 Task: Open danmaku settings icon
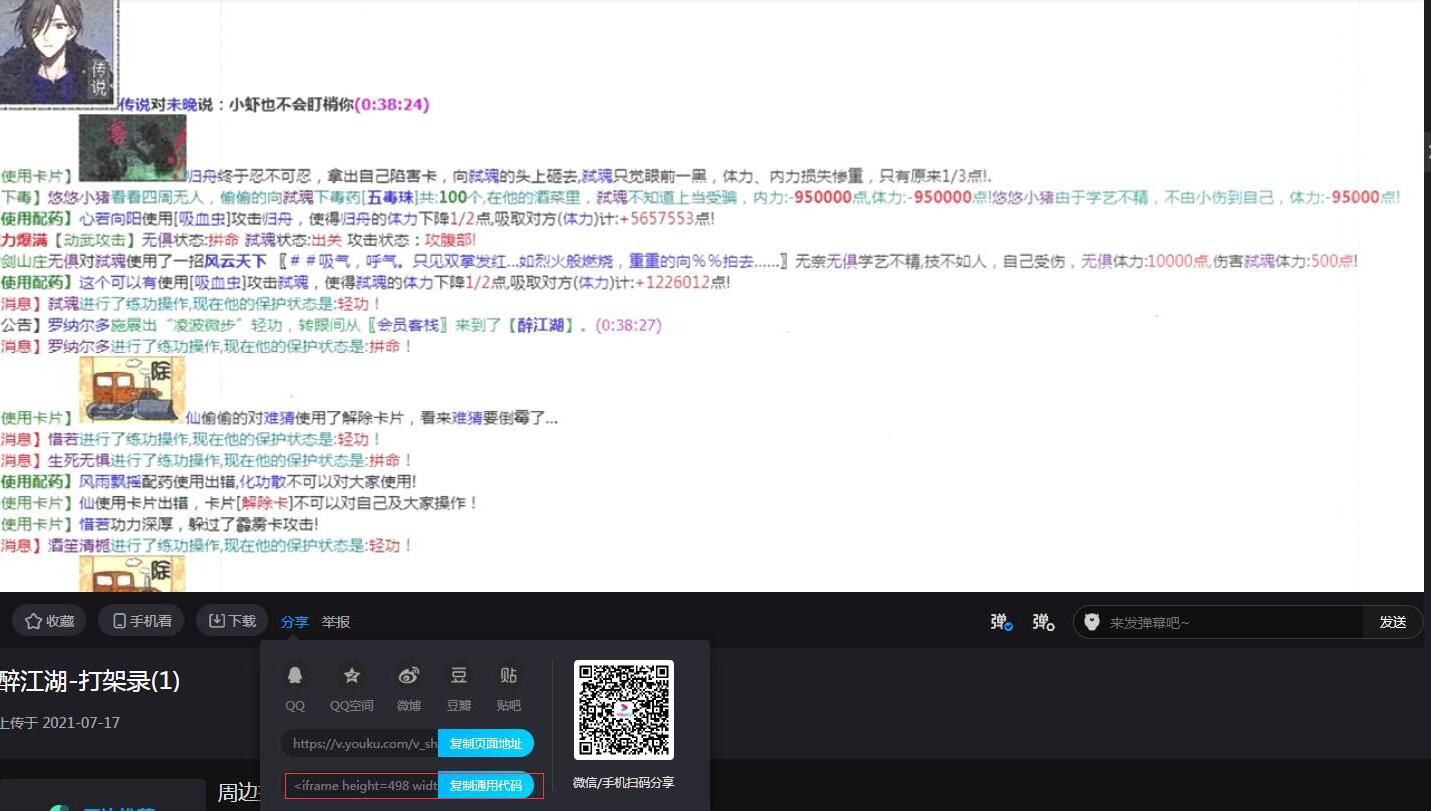pos(1044,622)
